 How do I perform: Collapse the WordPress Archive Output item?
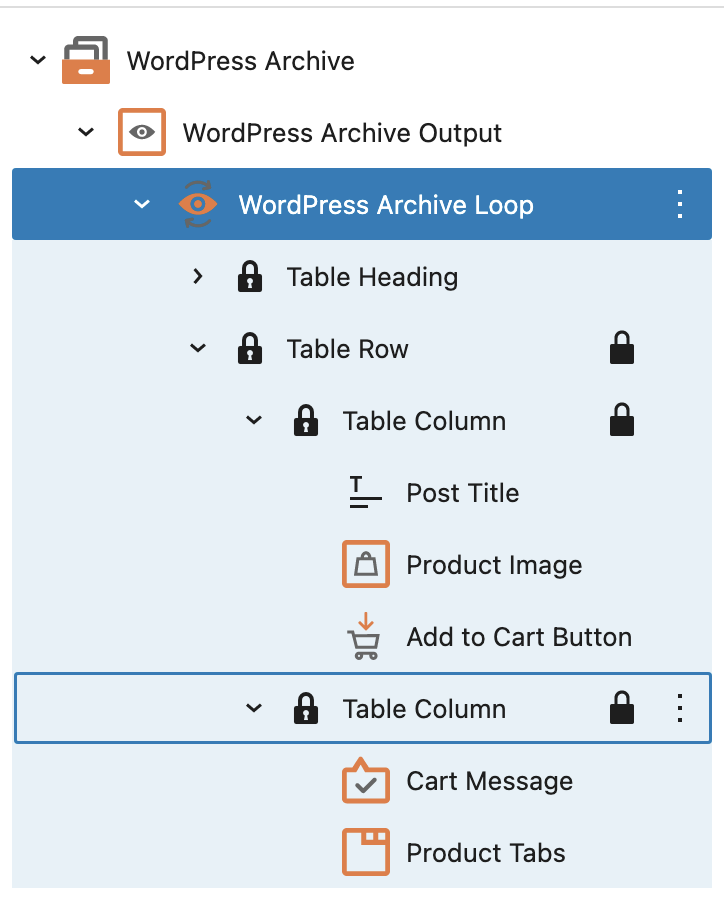pyautogui.click(x=86, y=132)
